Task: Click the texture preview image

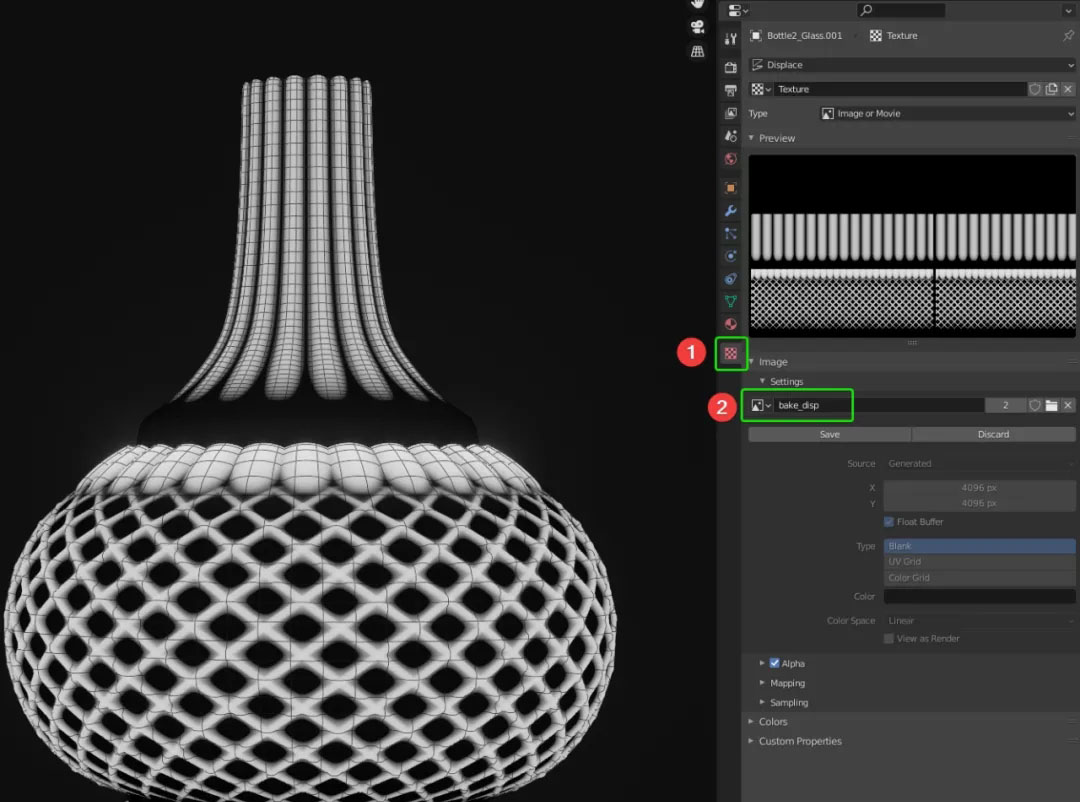Action: (912, 246)
